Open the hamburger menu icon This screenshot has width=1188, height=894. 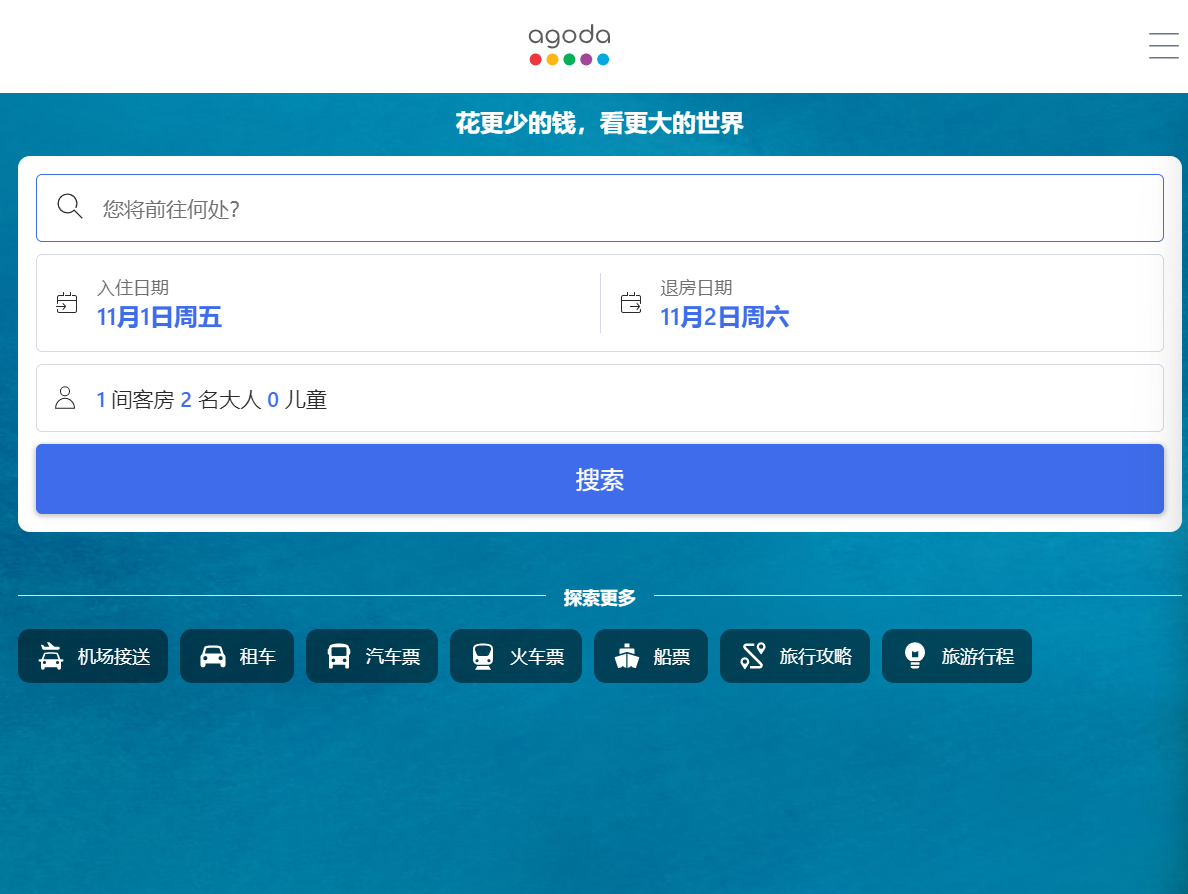click(1163, 45)
